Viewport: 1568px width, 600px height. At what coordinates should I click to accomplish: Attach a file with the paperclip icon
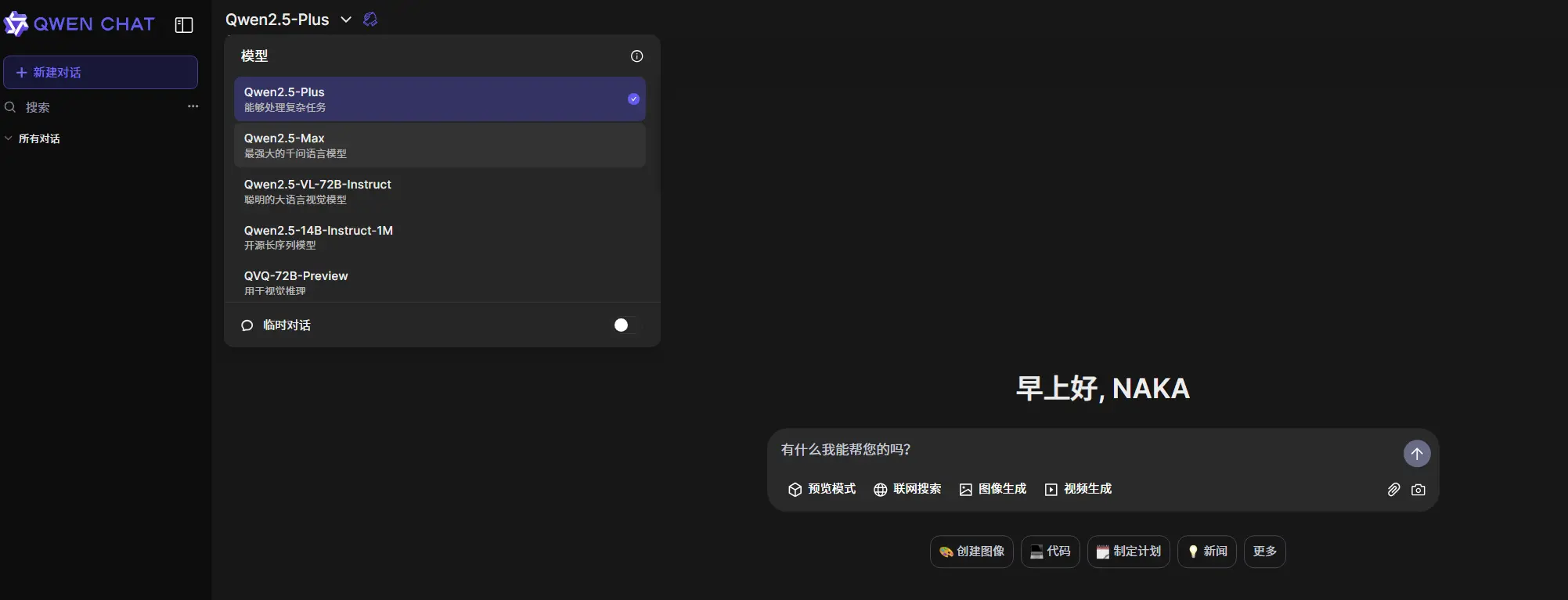pyautogui.click(x=1393, y=490)
